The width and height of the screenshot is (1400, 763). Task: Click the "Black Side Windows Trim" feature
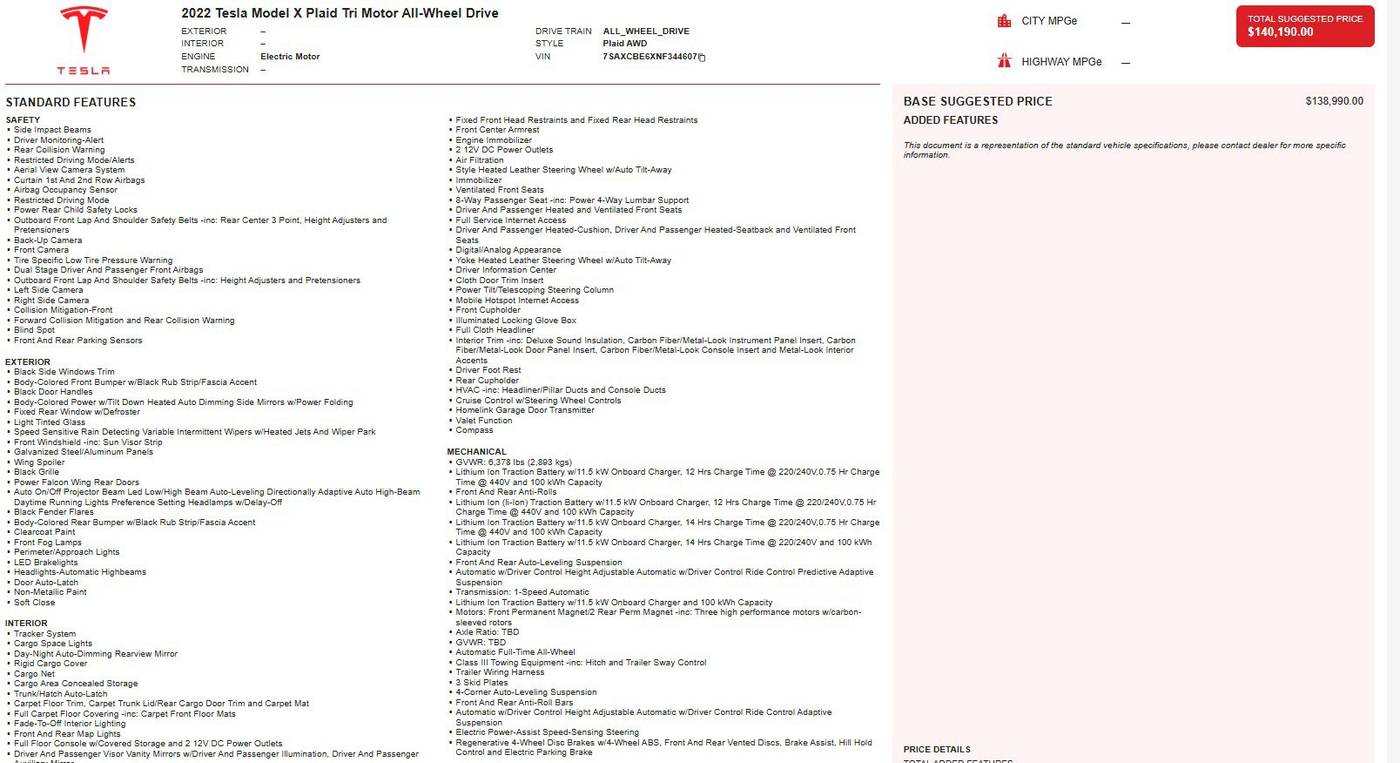pyautogui.click(x=64, y=372)
